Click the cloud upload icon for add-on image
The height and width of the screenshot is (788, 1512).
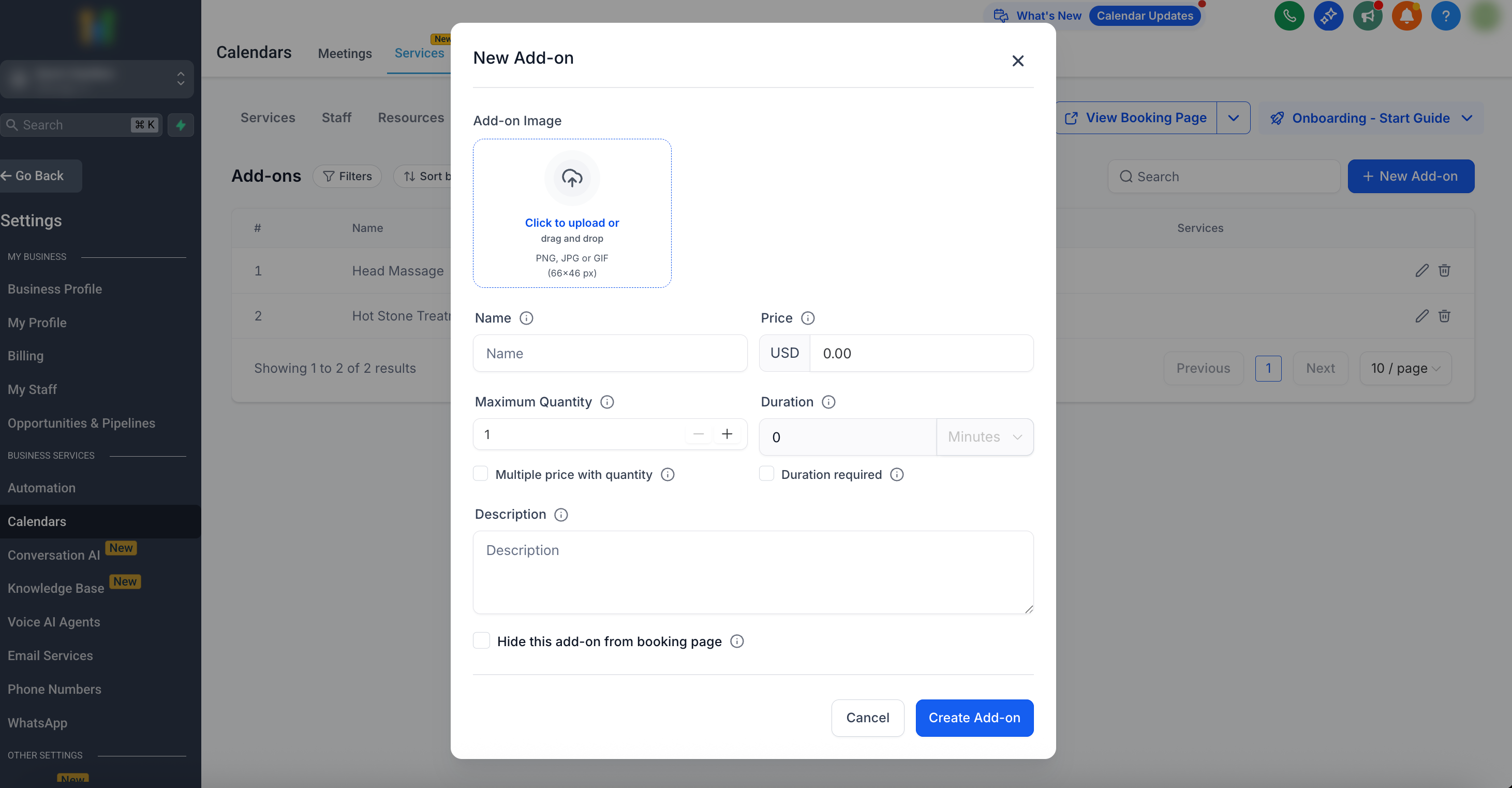coord(572,178)
